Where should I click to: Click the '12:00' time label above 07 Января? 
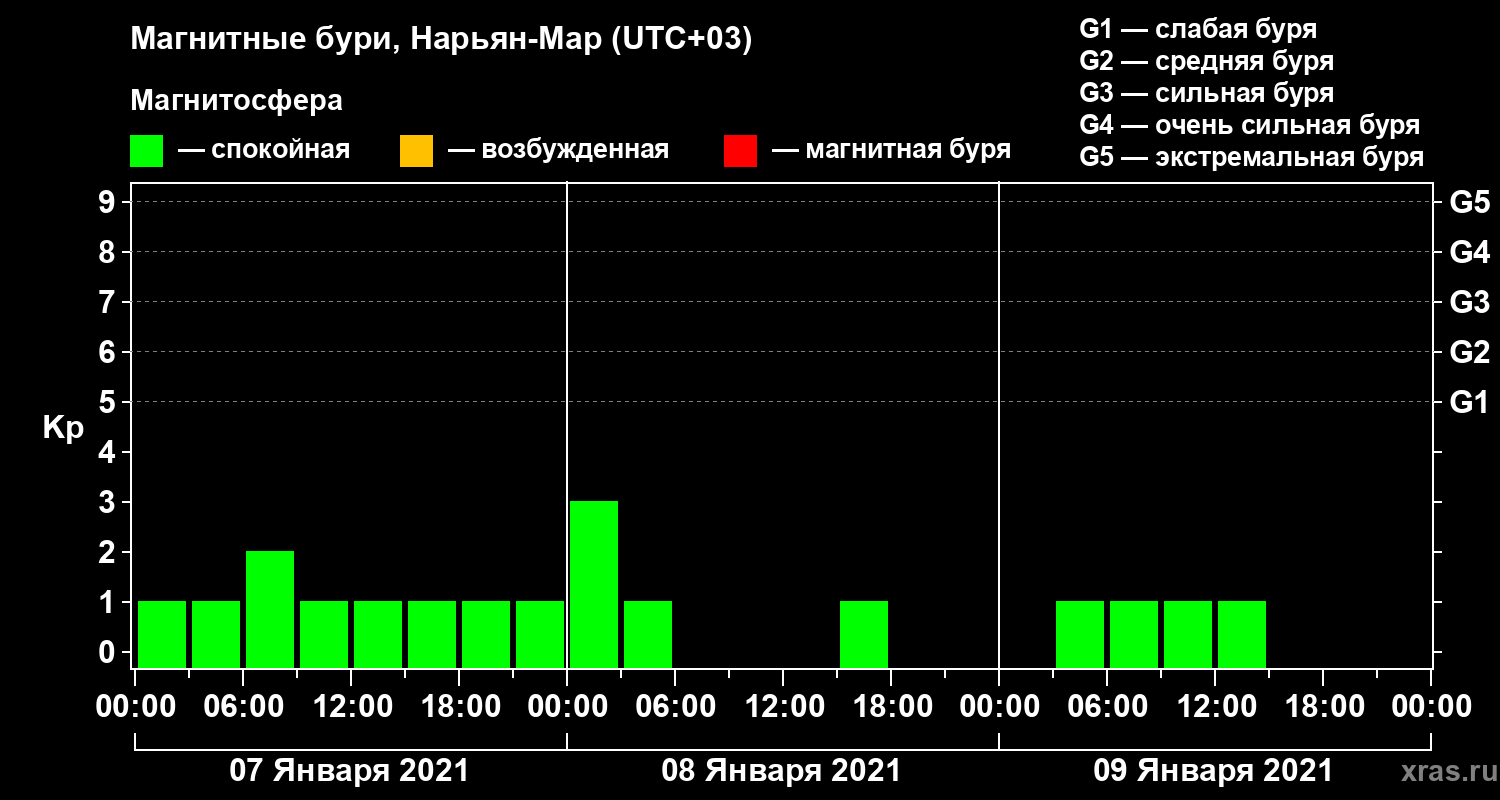click(x=351, y=707)
